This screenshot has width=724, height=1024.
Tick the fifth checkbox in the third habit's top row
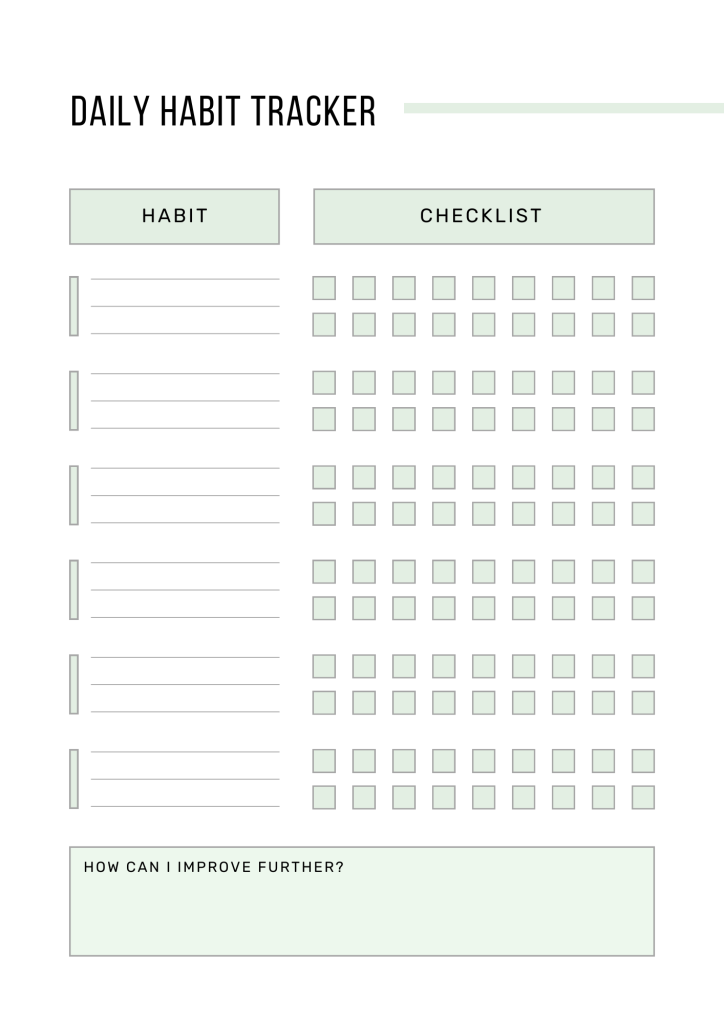coord(484,477)
